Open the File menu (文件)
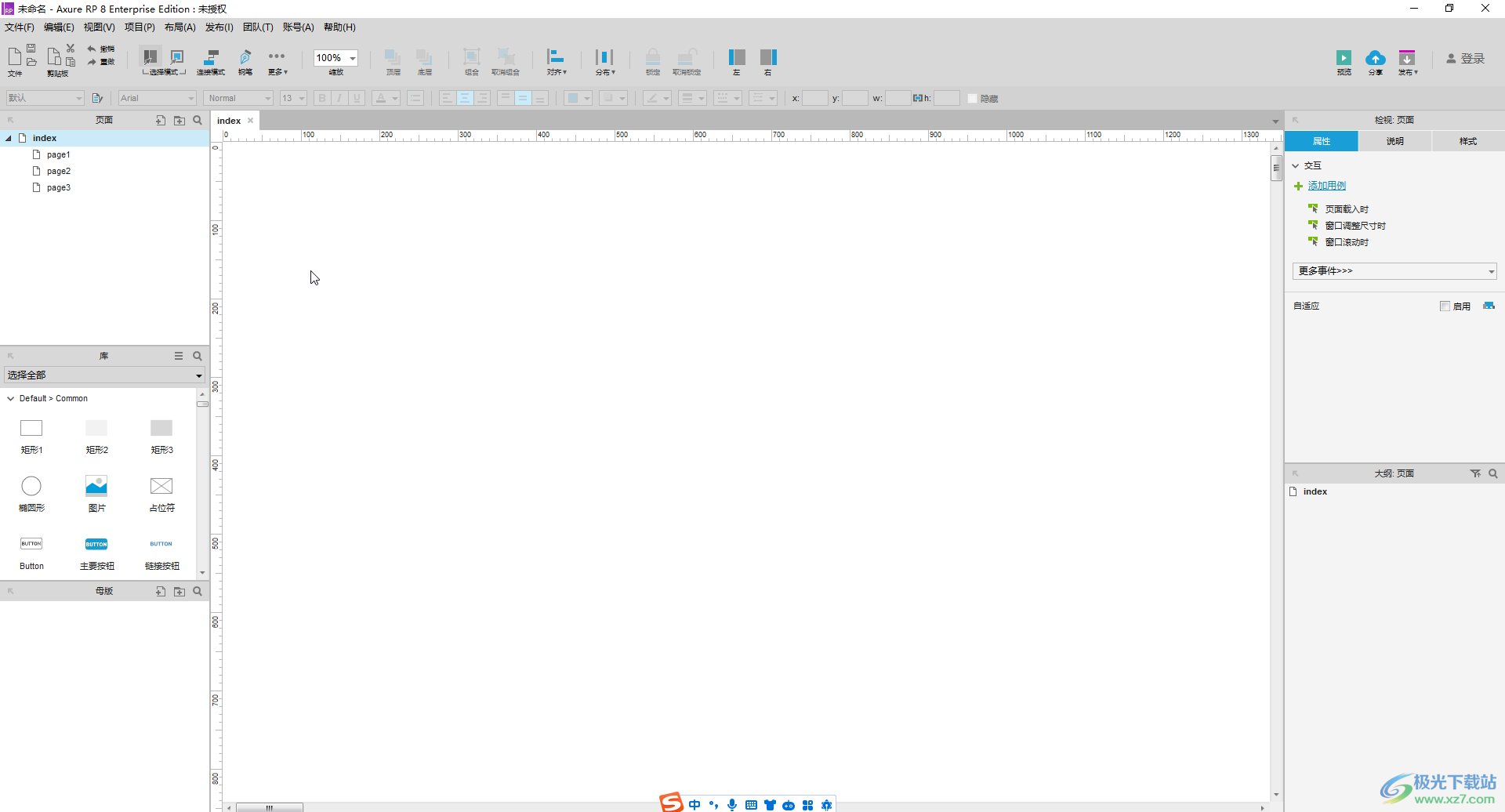The height and width of the screenshot is (812, 1505). [x=20, y=27]
